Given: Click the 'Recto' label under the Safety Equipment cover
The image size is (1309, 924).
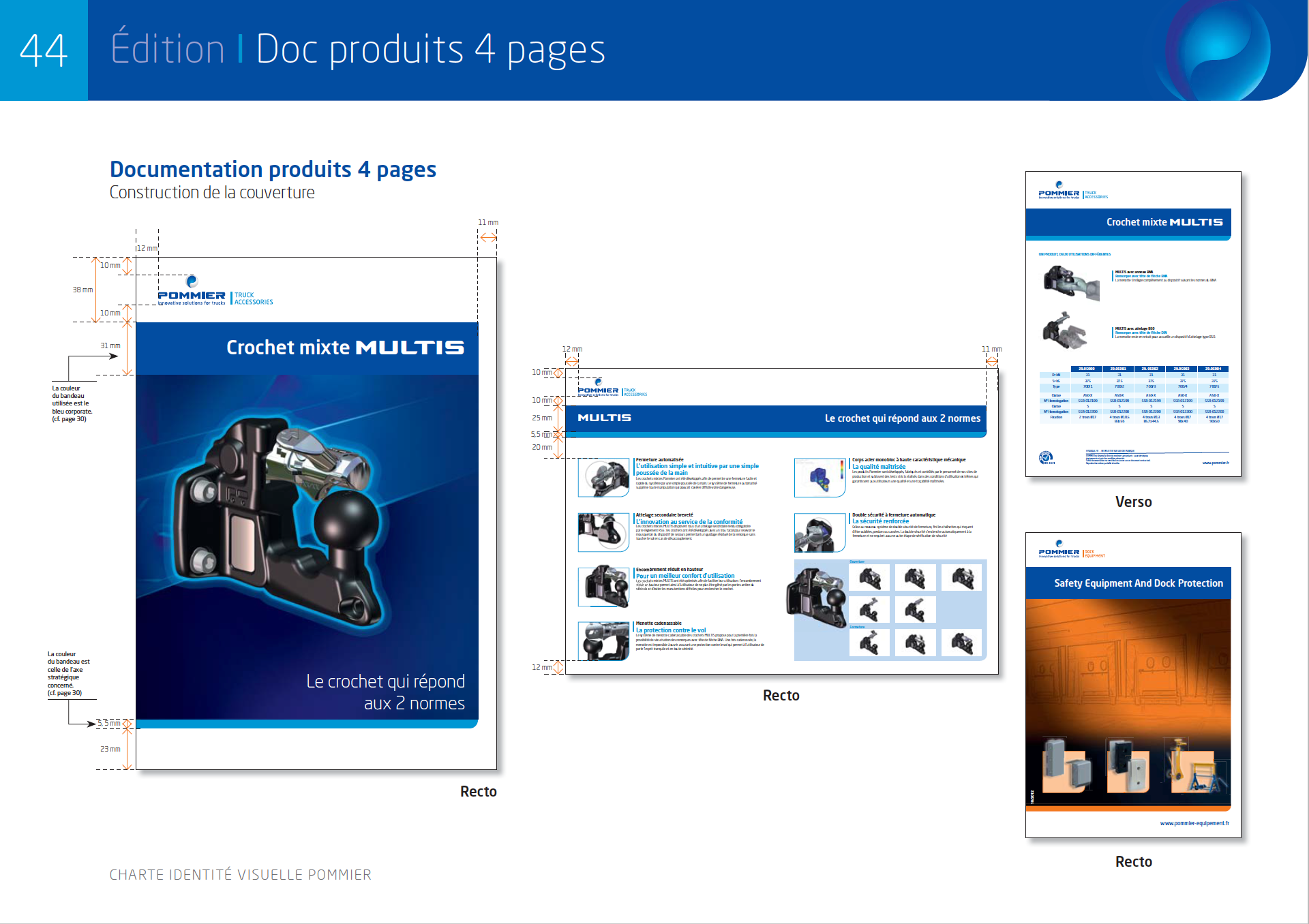Looking at the screenshot, I should 1134,862.
